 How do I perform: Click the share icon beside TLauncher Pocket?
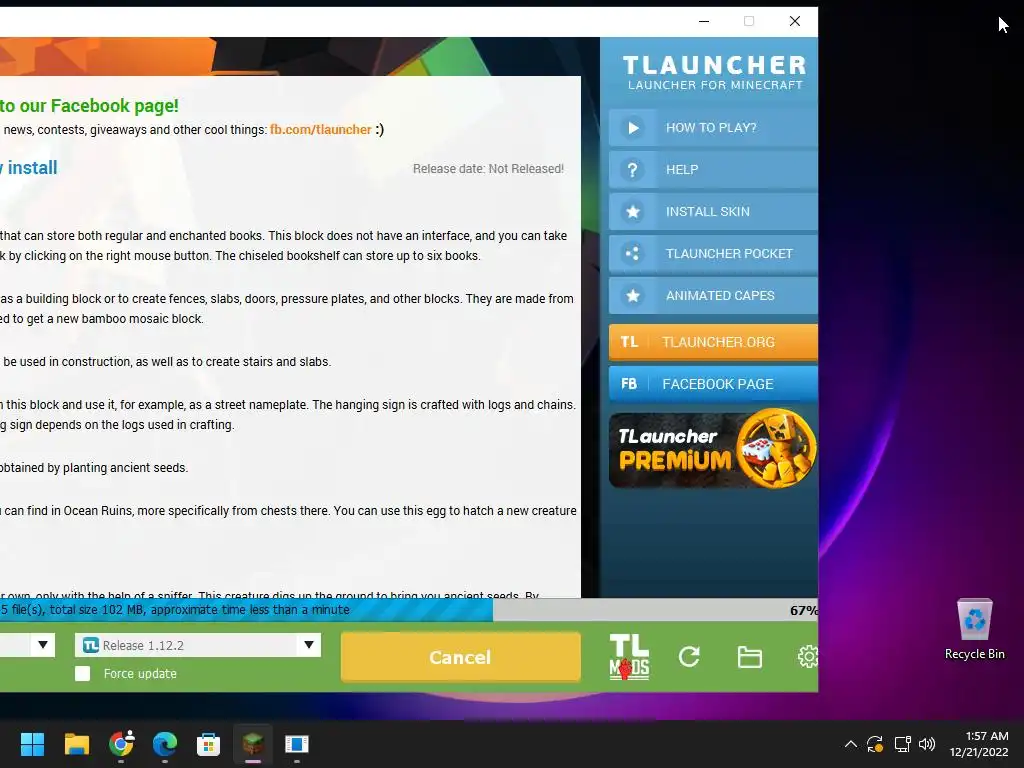pos(632,253)
